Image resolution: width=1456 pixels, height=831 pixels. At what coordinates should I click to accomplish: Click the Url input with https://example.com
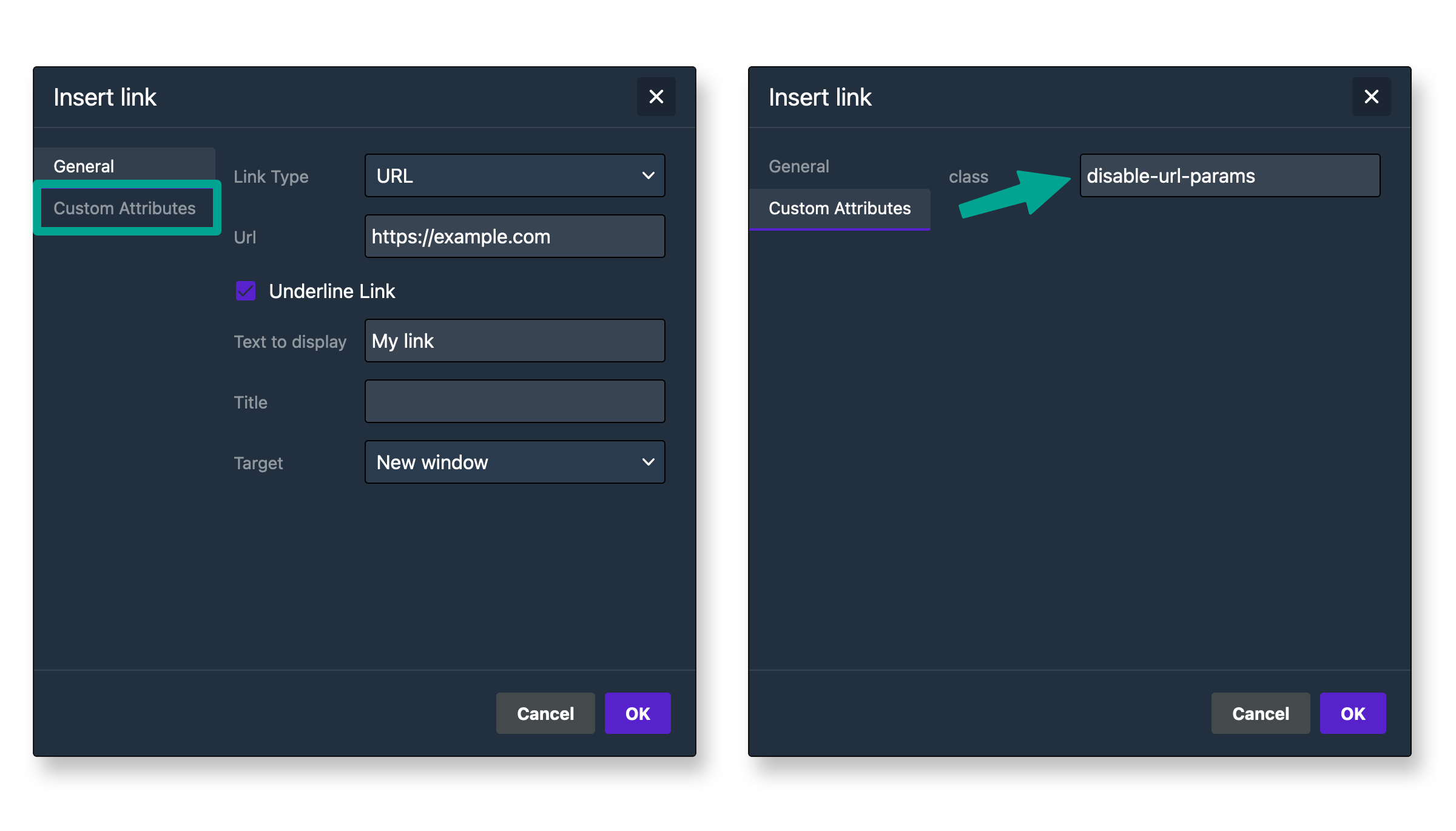514,237
